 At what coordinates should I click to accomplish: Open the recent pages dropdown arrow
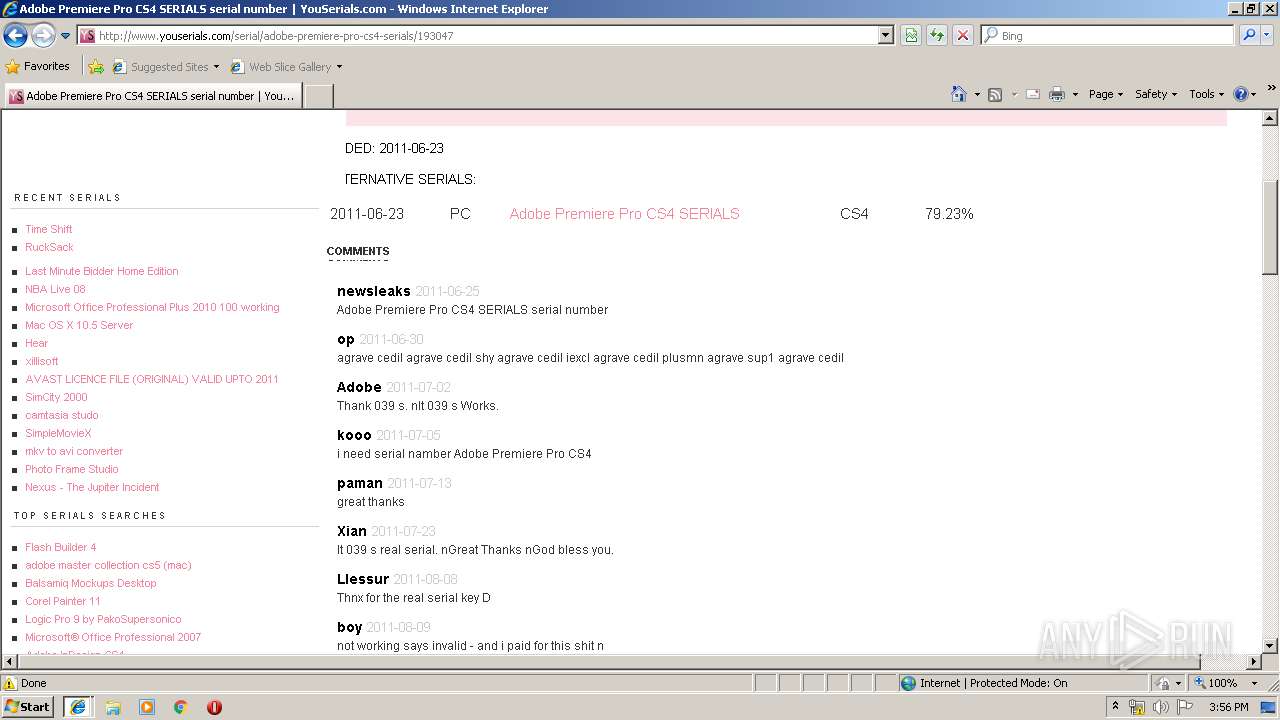pyautogui.click(x=66, y=36)
